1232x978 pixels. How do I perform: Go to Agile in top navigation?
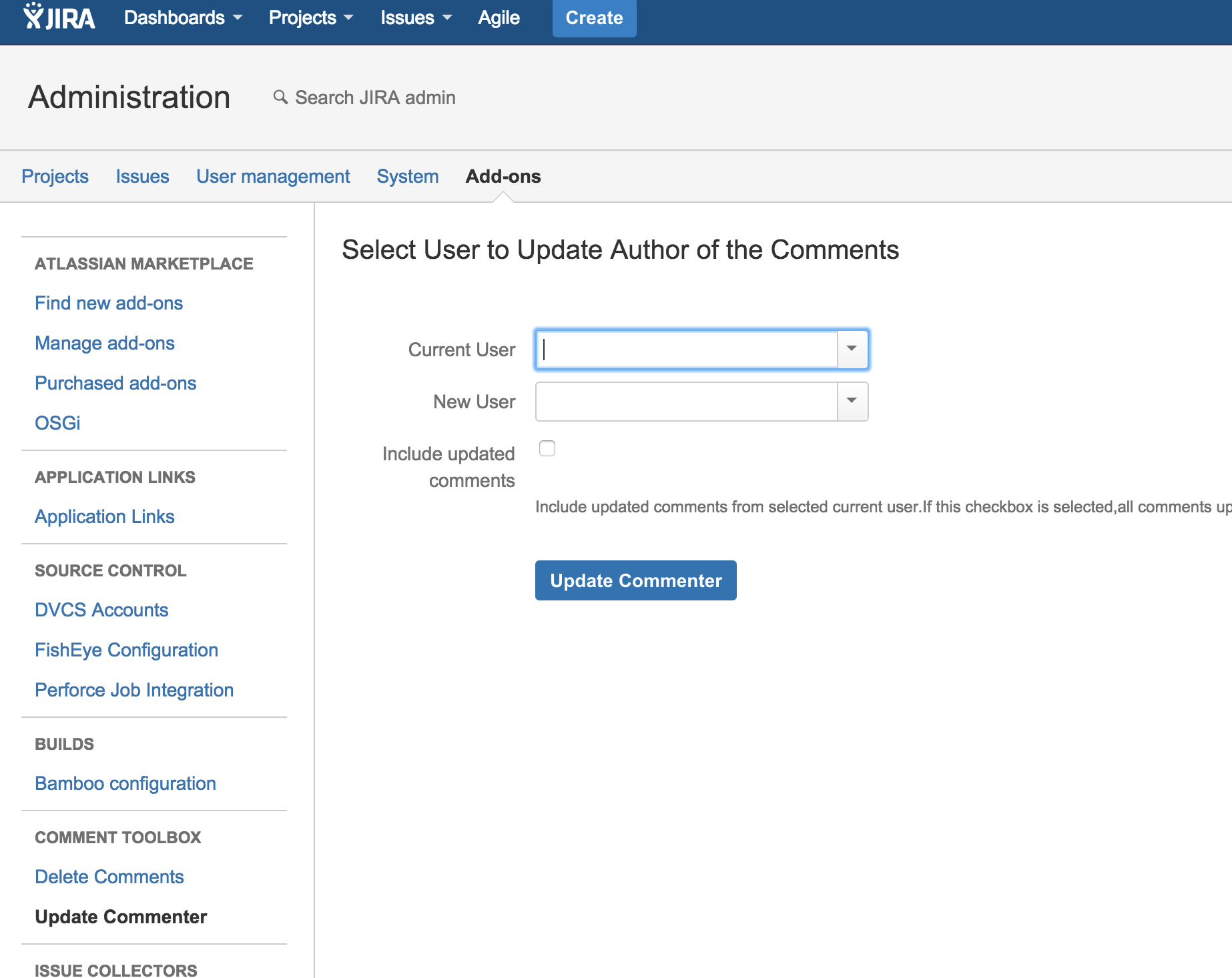(x=499, y=17)
